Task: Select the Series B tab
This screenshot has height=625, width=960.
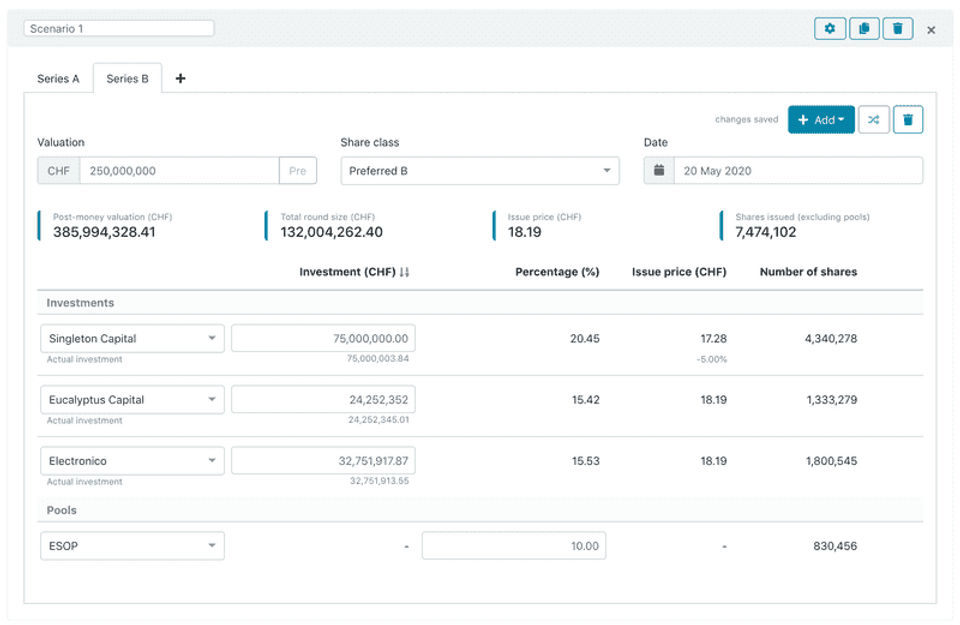Action: 127,79
